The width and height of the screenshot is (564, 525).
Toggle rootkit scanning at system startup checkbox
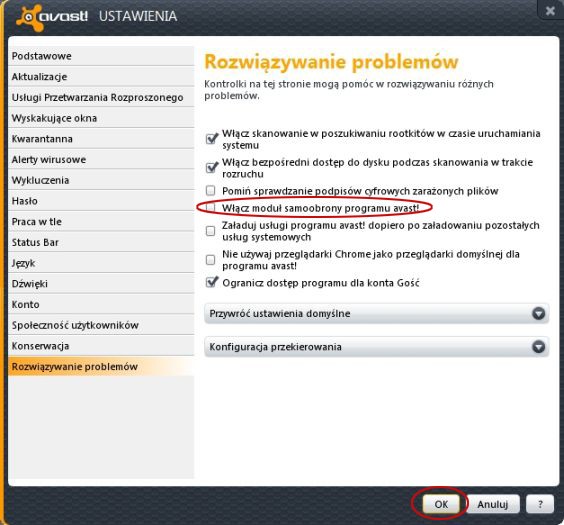pos(211,138)
